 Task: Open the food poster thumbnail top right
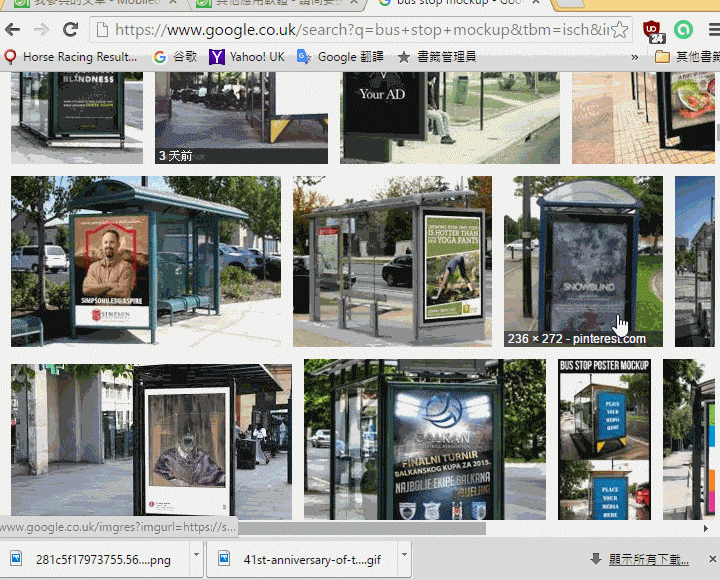pyautogui.click(x=643, y=118)
